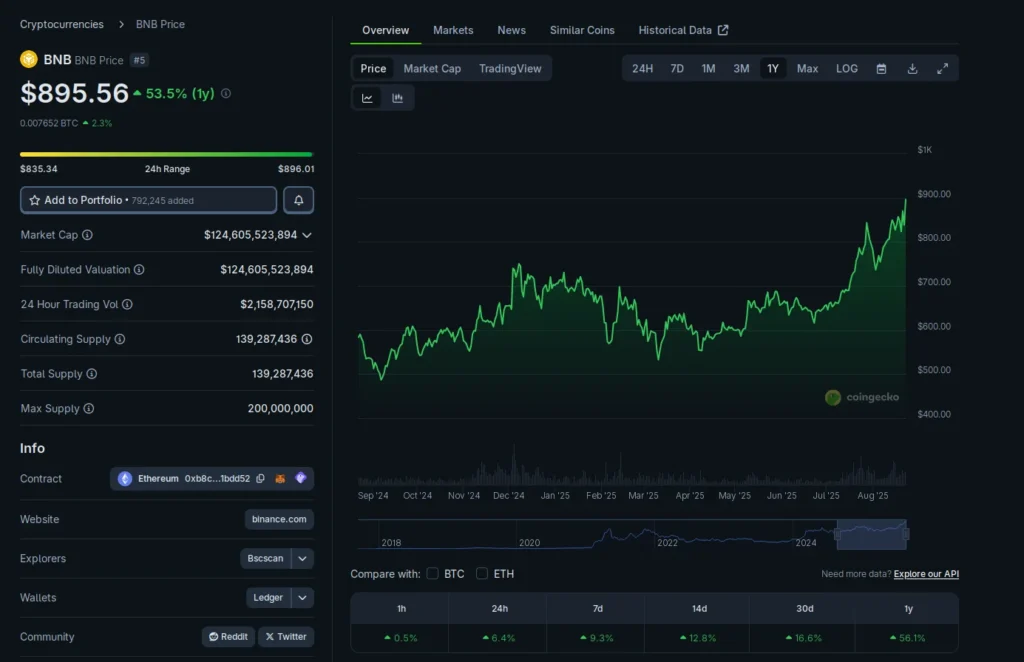Click the download chart data icon

(x=912, y=69)
